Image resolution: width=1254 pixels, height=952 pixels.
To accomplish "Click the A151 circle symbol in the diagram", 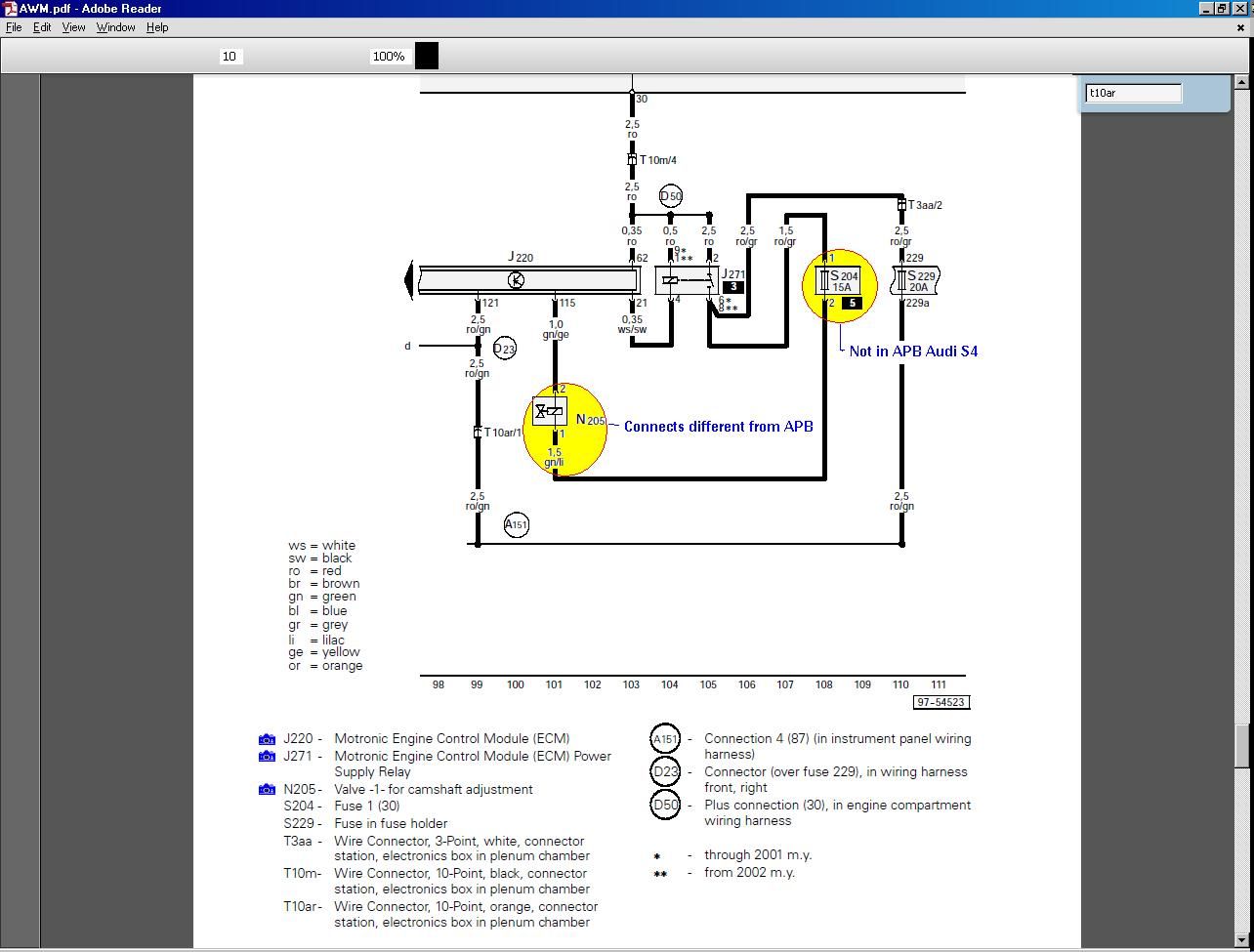I will click(x=517, y=524).
